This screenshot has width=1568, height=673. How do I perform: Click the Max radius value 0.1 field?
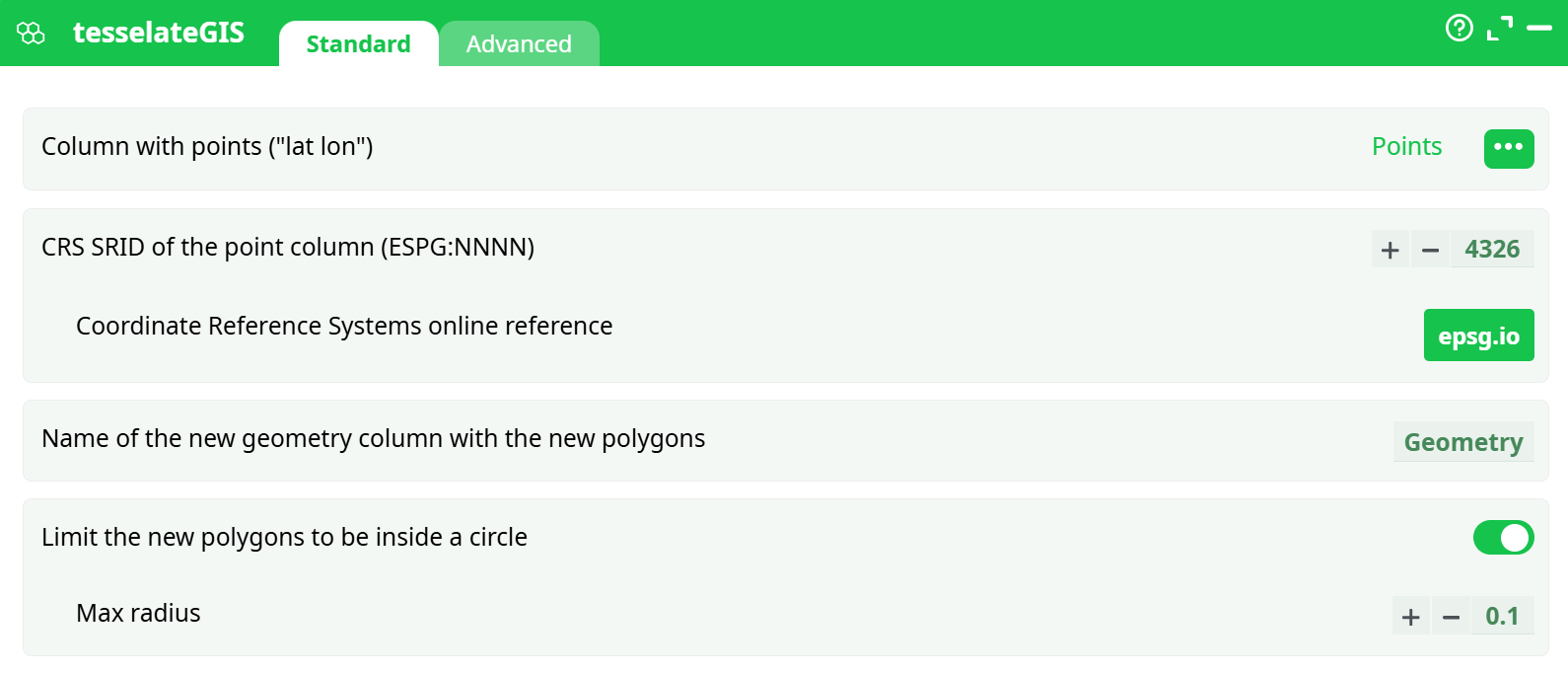point(1502,616)
